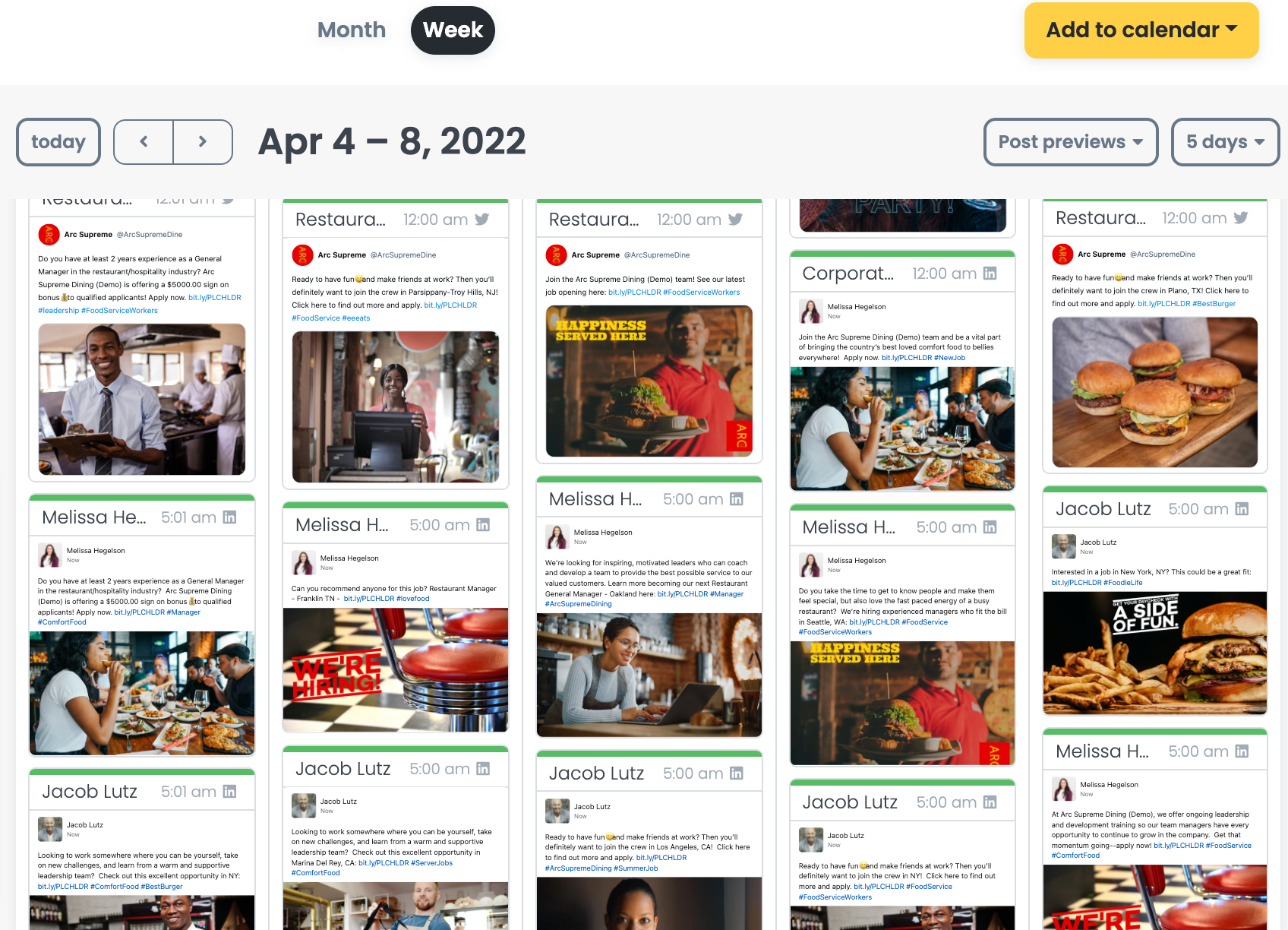This screenshot has height=930, width=1288.
Task: Switch to Month view
Action: pos(352,30)
